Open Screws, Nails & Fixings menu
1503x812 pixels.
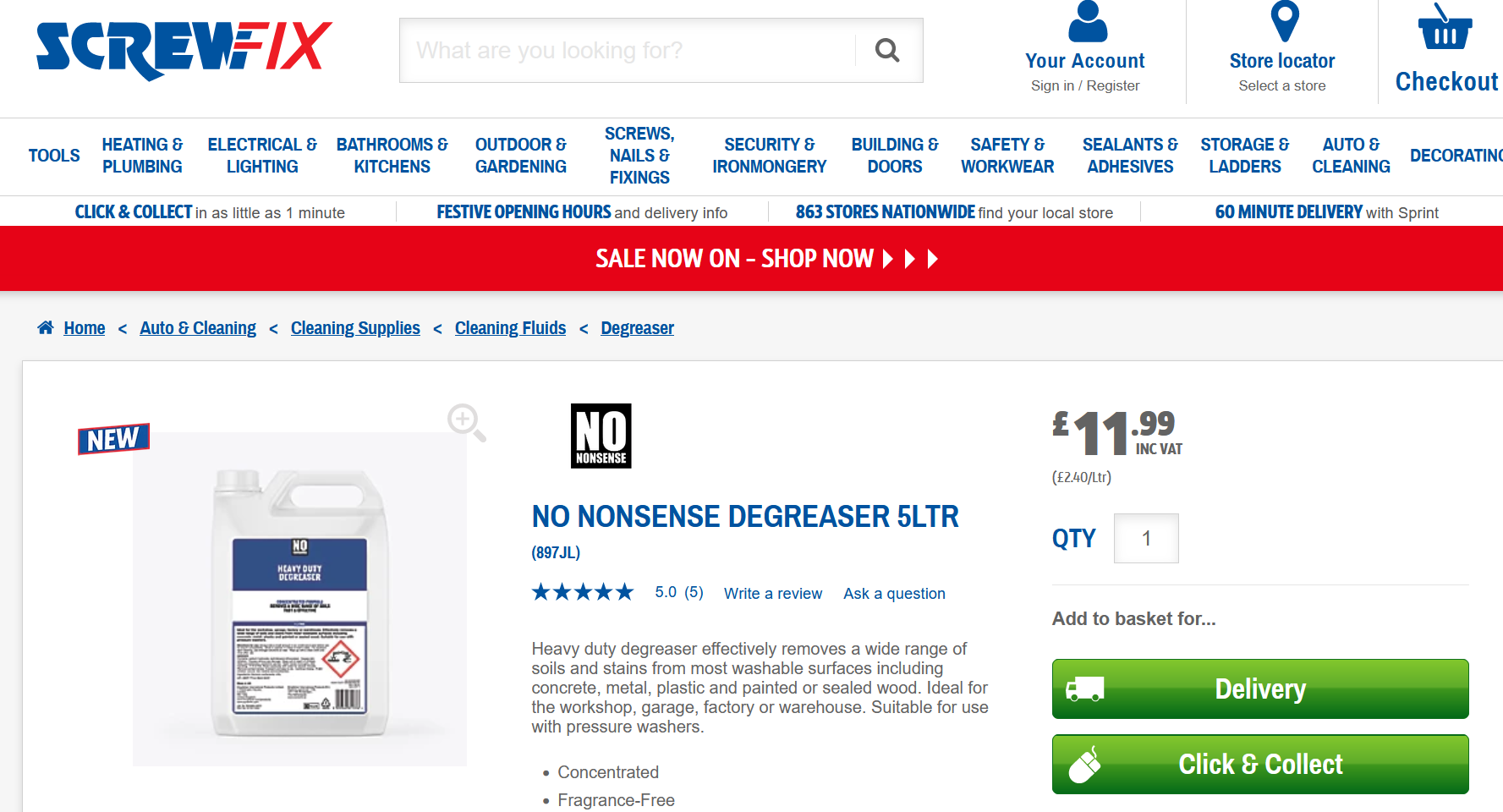[x=639, y=156]
